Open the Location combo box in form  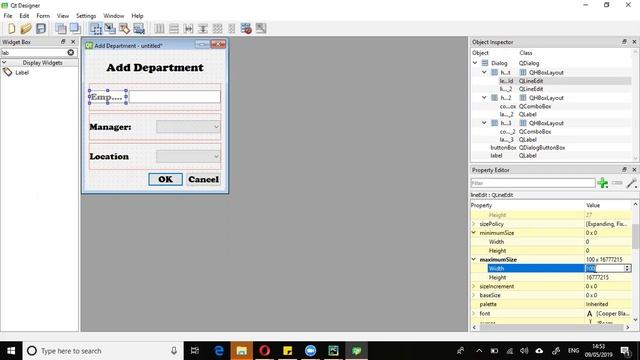coord(188,156)
